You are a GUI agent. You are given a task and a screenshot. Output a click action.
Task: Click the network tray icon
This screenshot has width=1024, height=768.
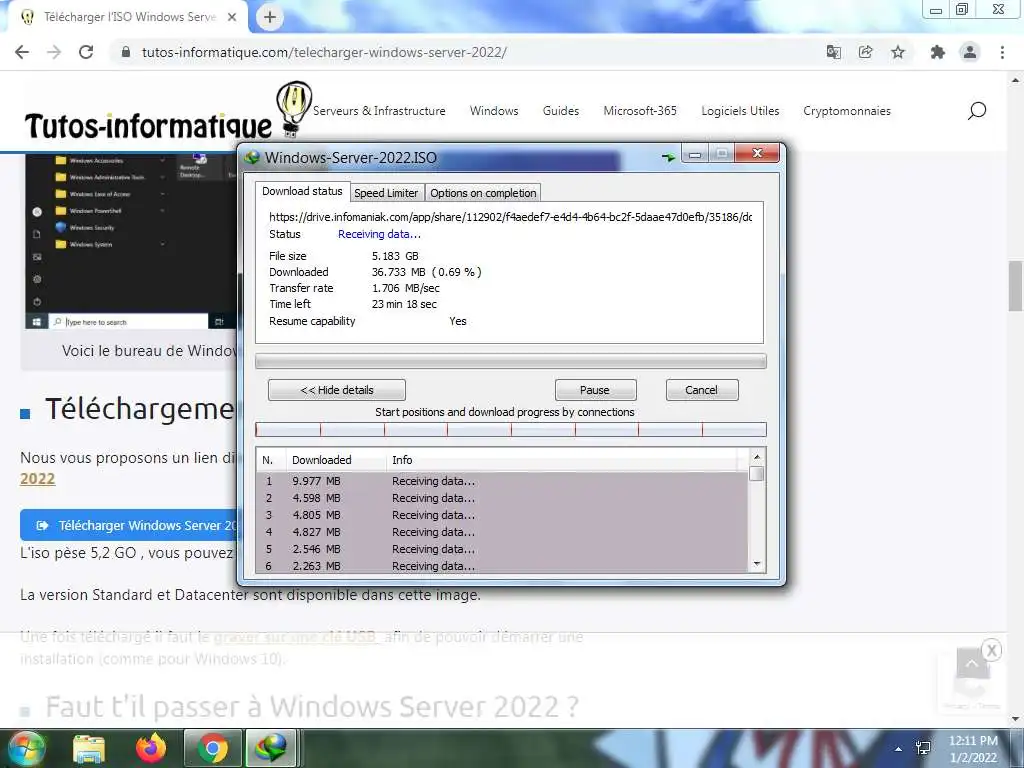923,749
